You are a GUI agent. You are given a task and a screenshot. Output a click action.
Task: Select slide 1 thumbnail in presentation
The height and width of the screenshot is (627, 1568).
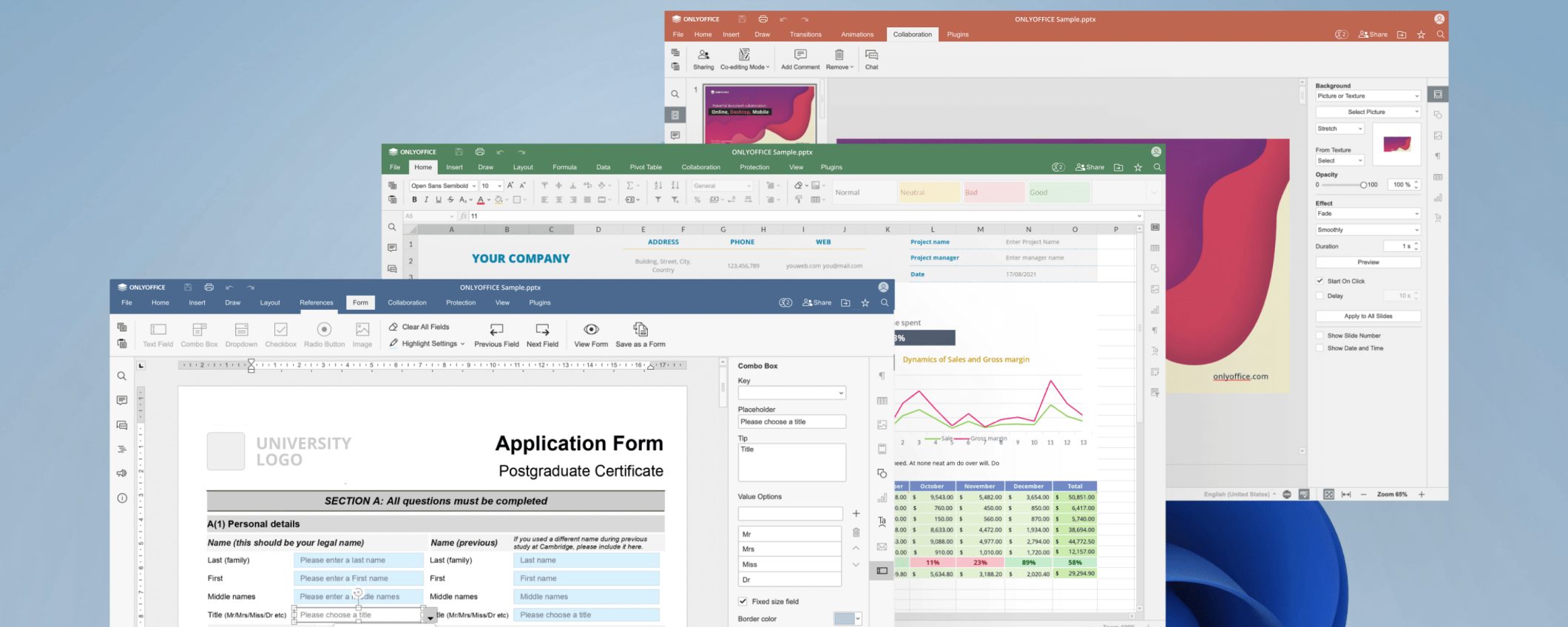(x=760, y=113)
